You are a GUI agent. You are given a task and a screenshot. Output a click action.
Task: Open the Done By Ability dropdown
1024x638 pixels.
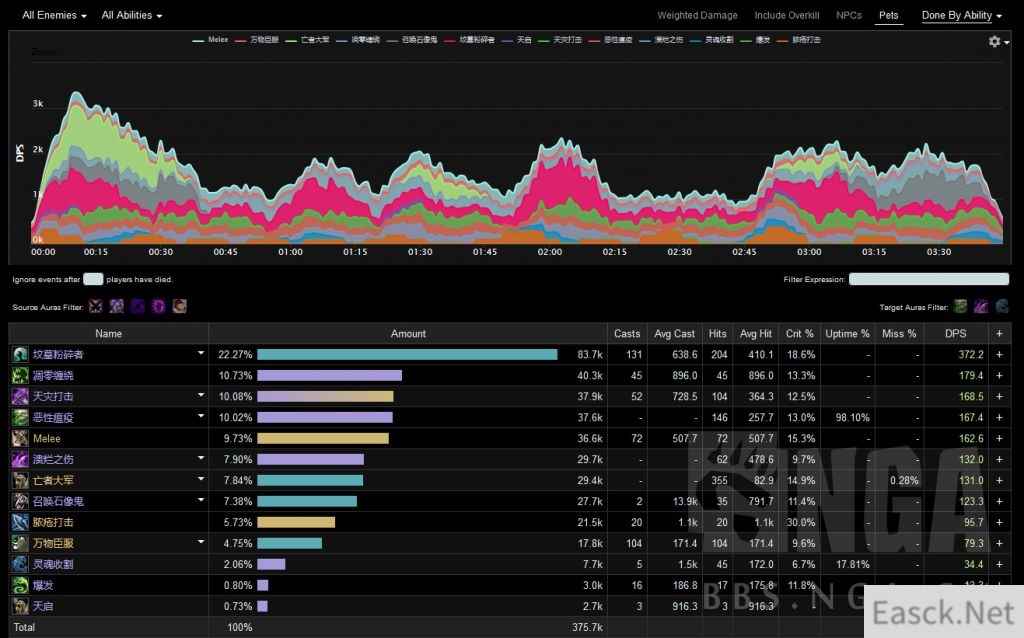point(961,16)
